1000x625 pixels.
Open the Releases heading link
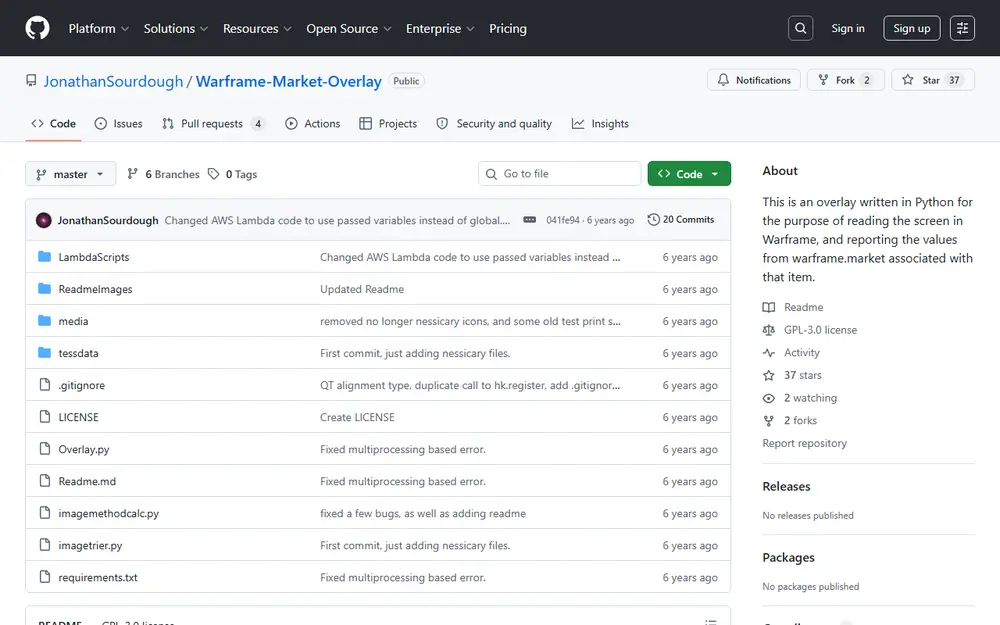click(786, 486)
